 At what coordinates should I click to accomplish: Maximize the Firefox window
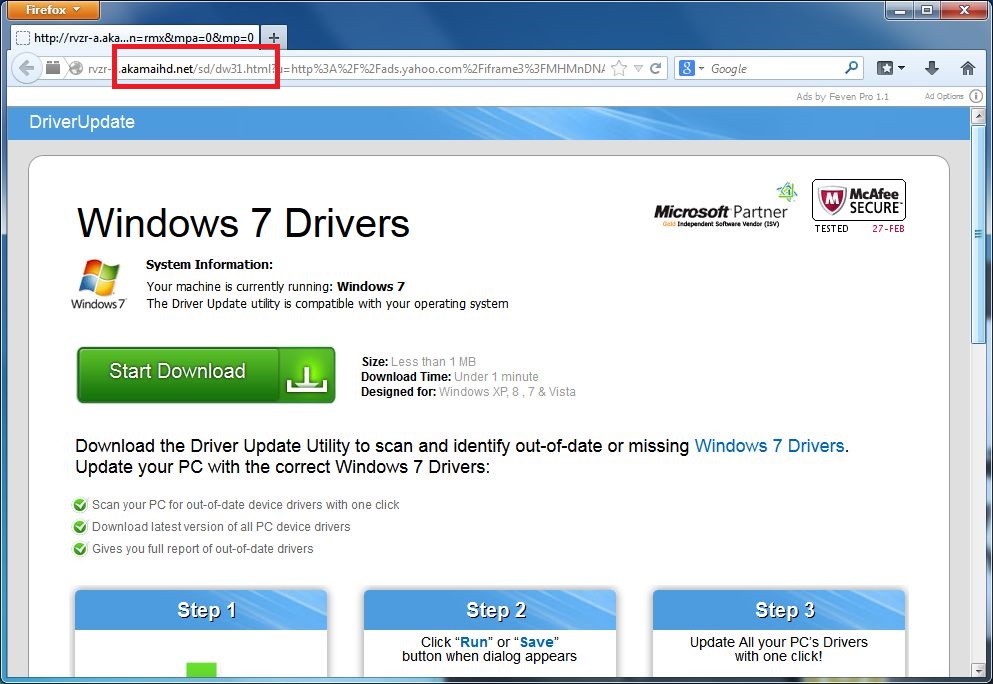[928, 10]
